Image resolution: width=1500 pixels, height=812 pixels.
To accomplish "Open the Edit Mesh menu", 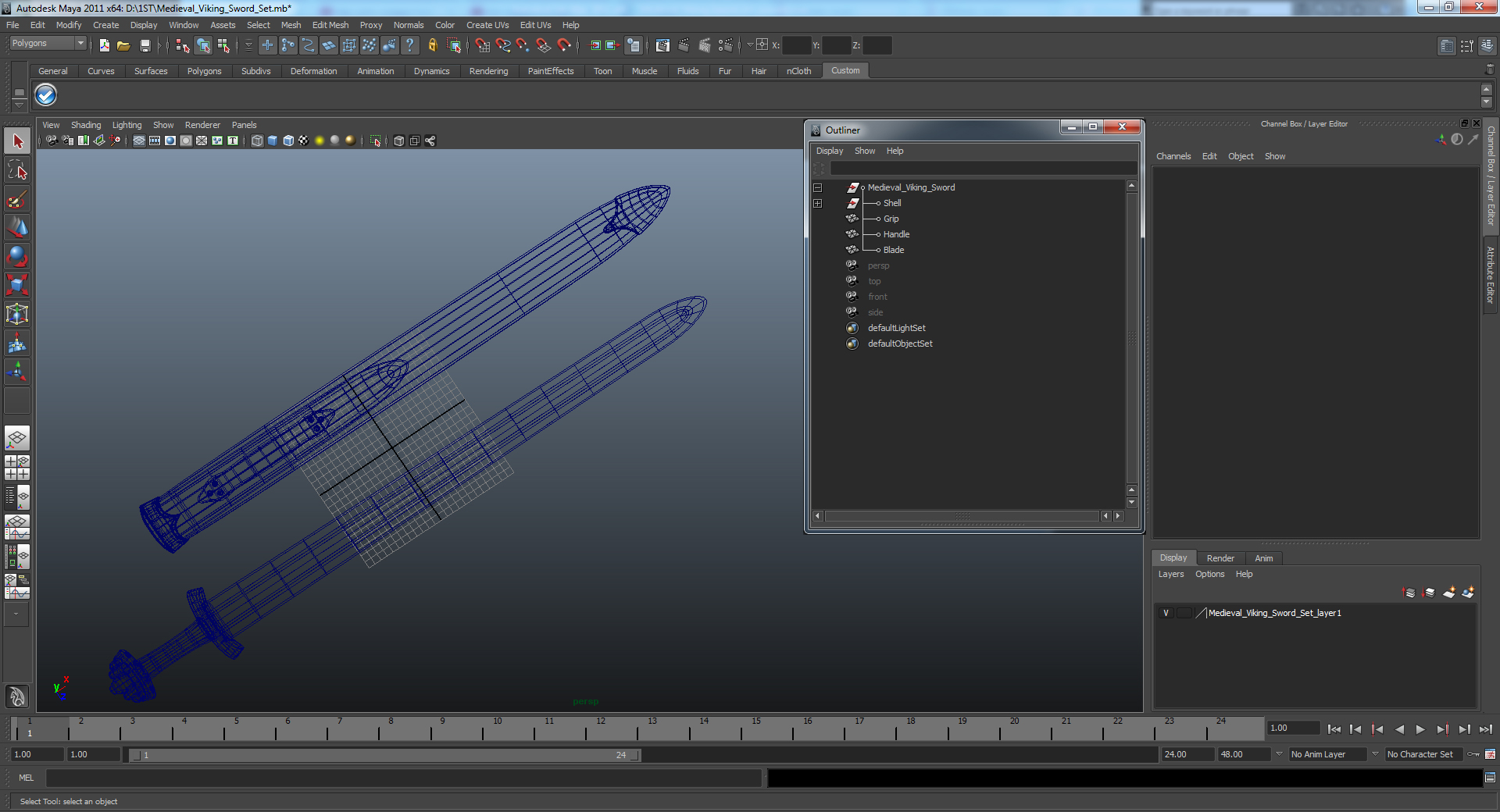I will (330, 25).
